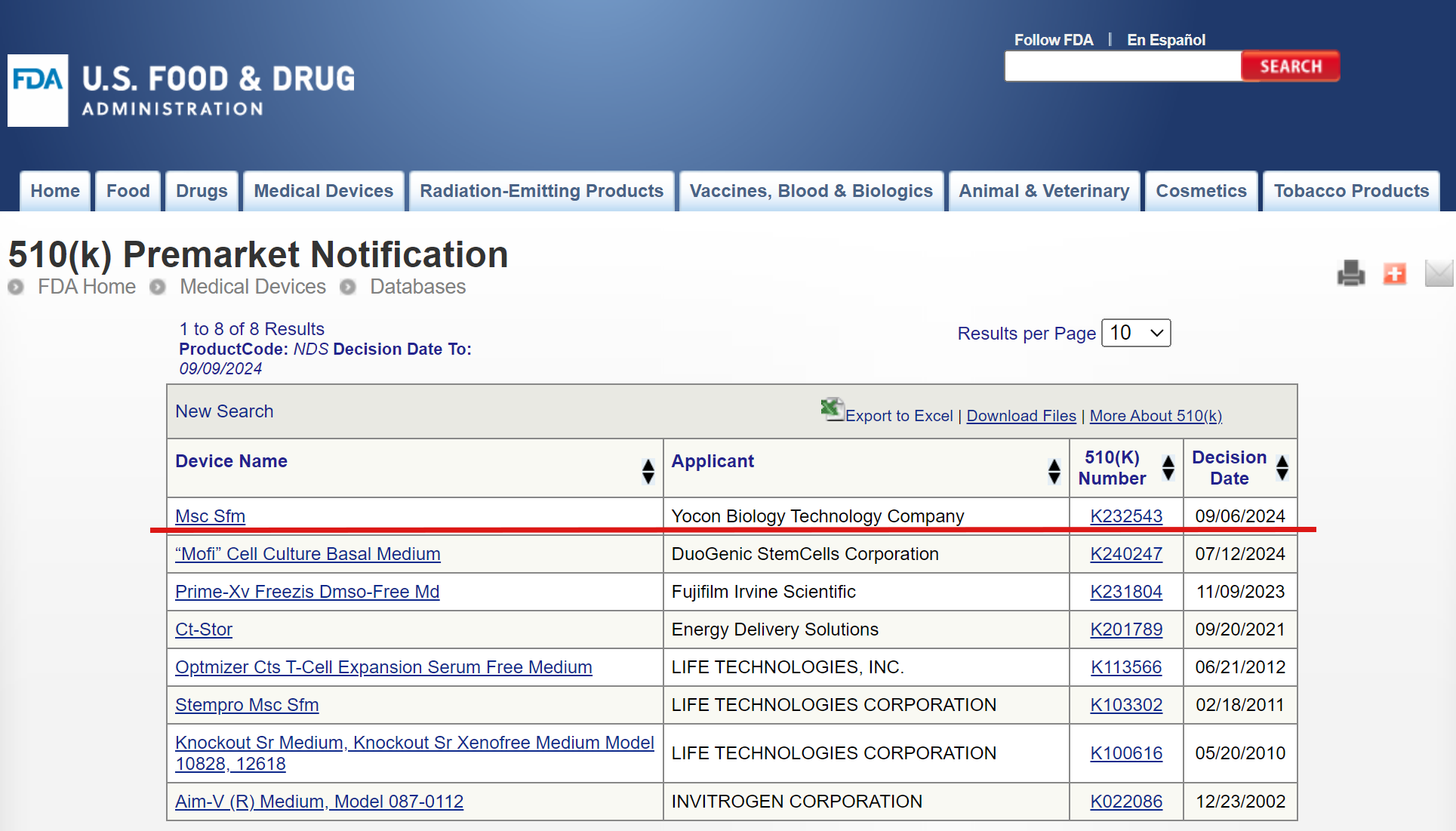This screenshot has width=1456, height=831.
Task: Click breadcrumb arrow icon before FDA Home
Action: click(16, 287)
